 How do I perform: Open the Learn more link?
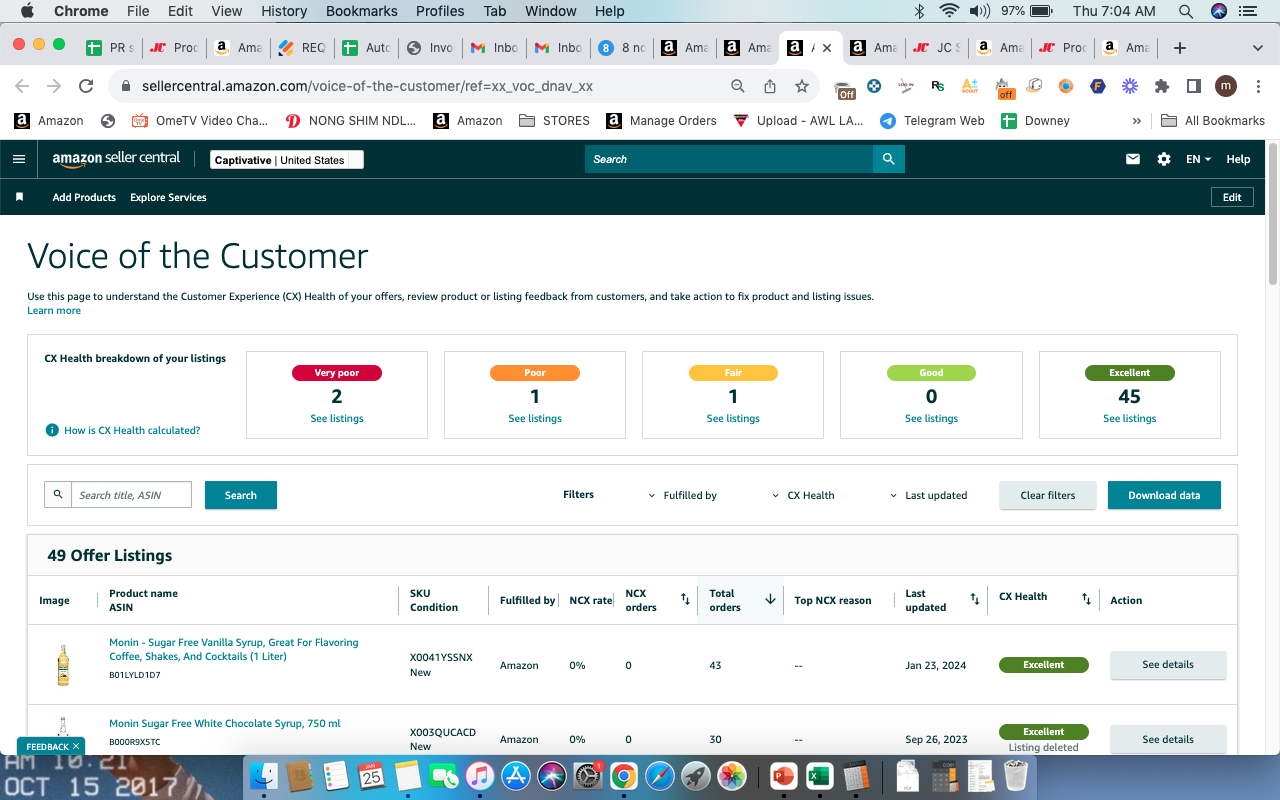click(x=54, y=311)
